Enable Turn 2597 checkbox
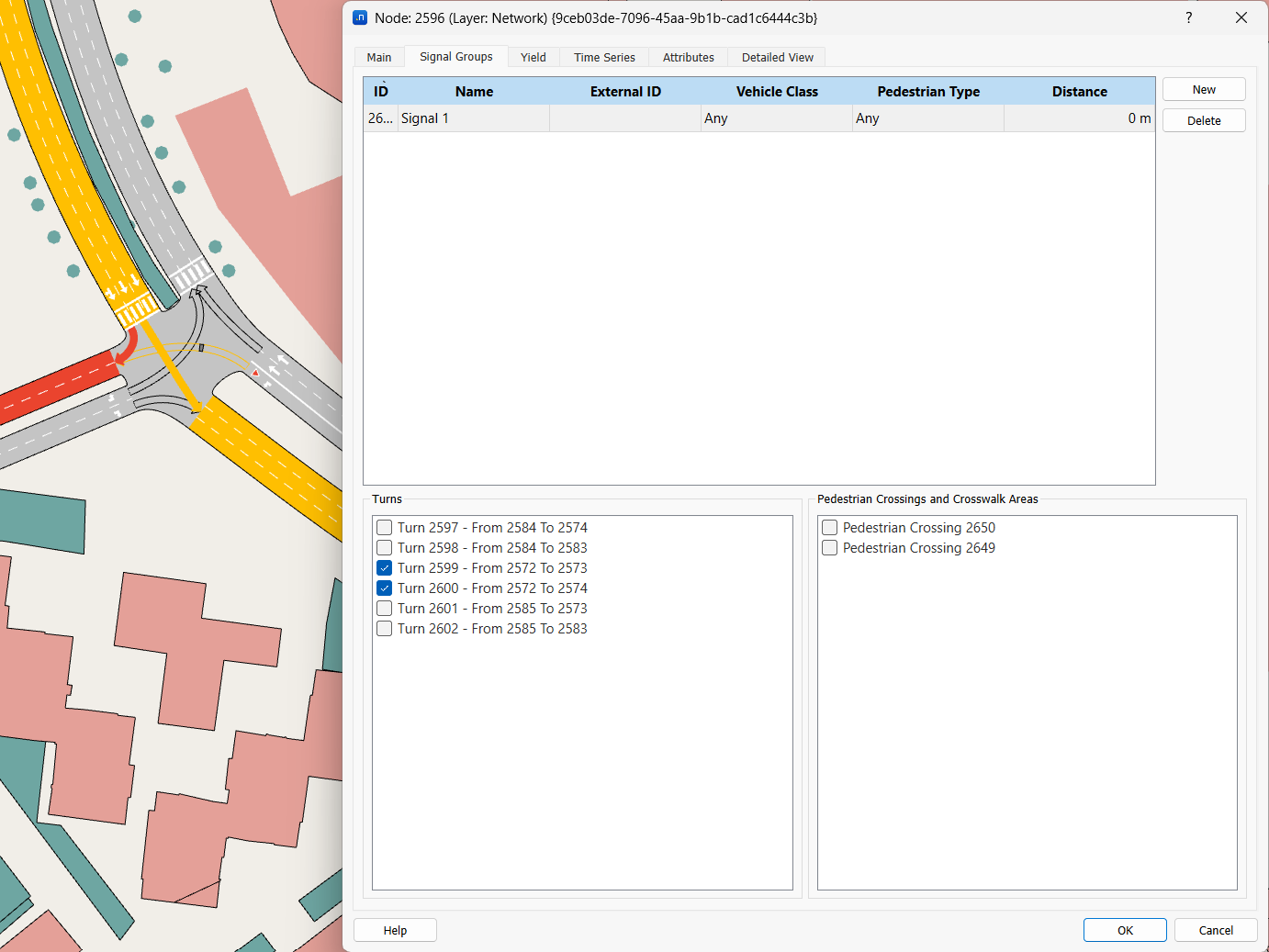Screen dimensions: 1269x952 click(385, 528)
